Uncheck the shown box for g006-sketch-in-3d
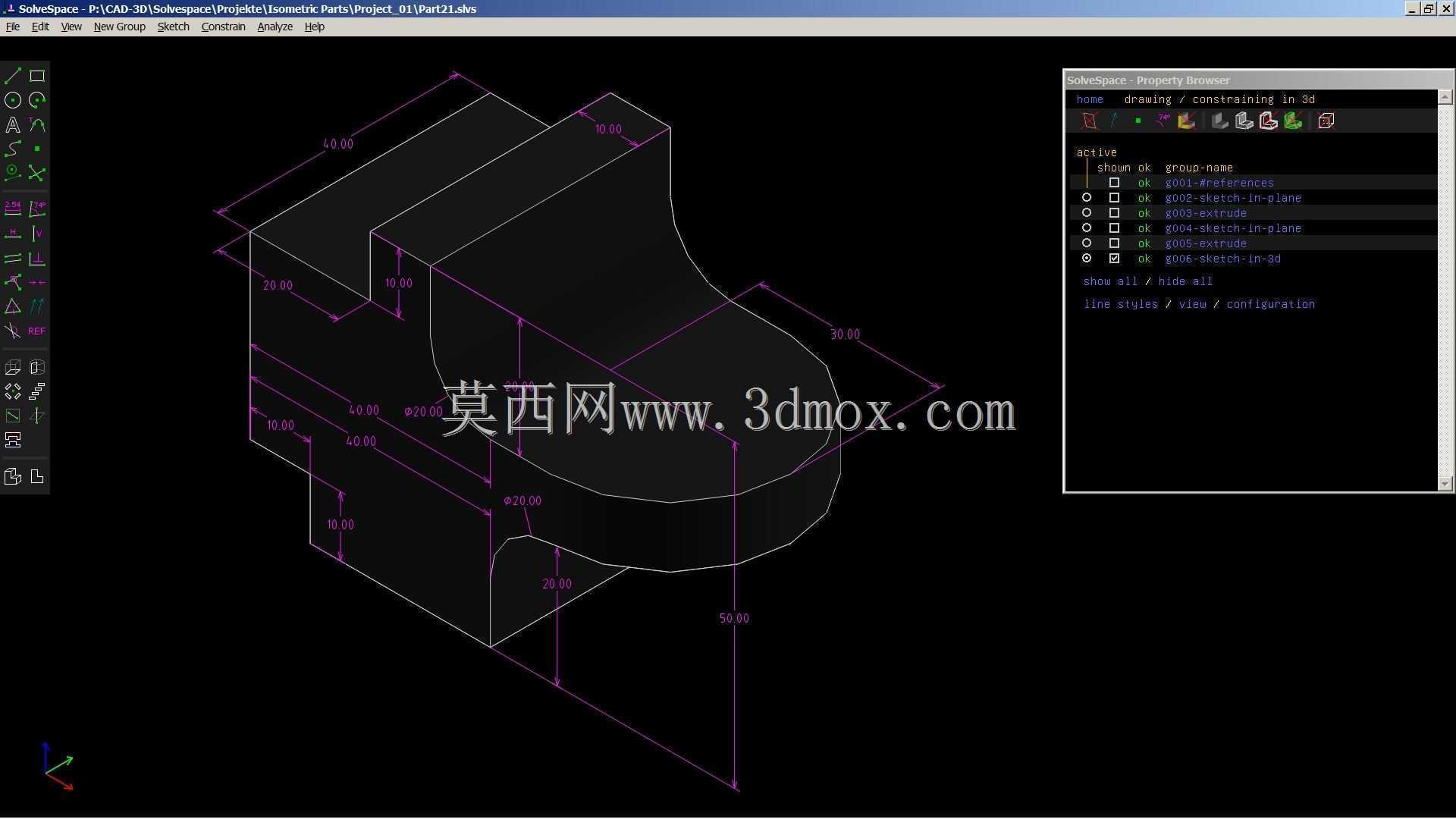The image size is (1456, 819). [1114, 259]
